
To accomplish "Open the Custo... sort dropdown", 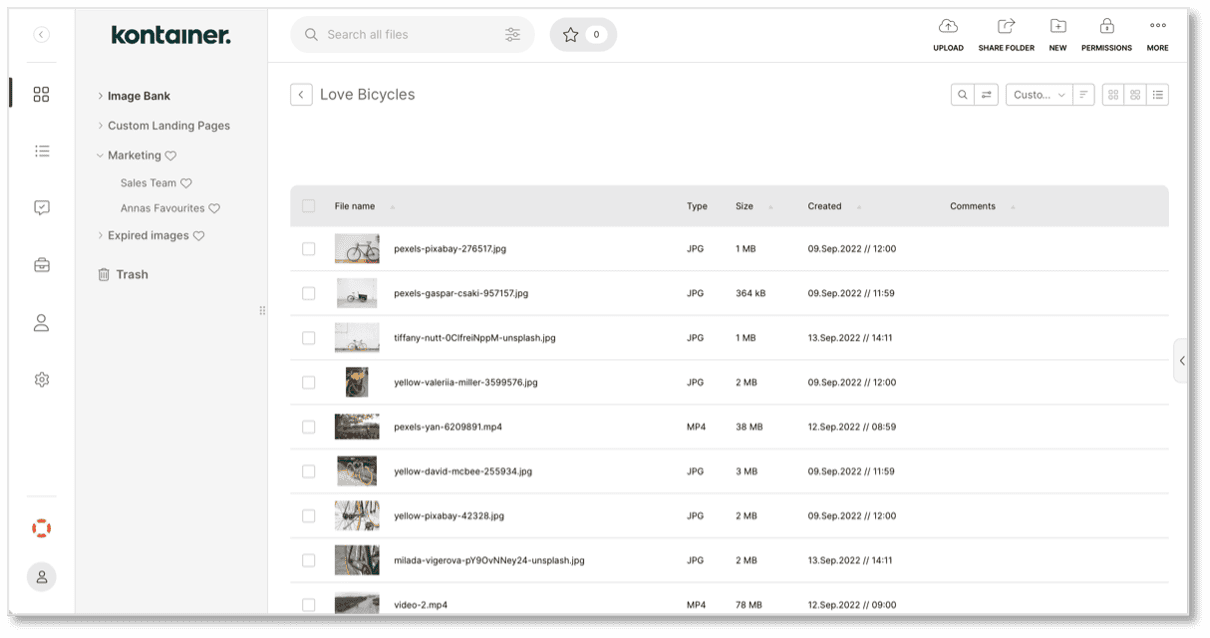I will tap(1038, 94).
